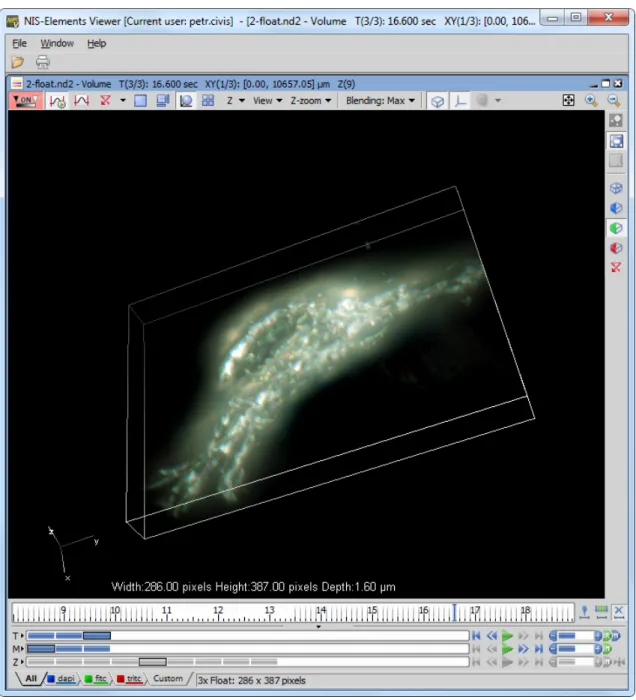Click the blue time marker on ruler
This screenshot has height=700, width=636.
point(454,612)
